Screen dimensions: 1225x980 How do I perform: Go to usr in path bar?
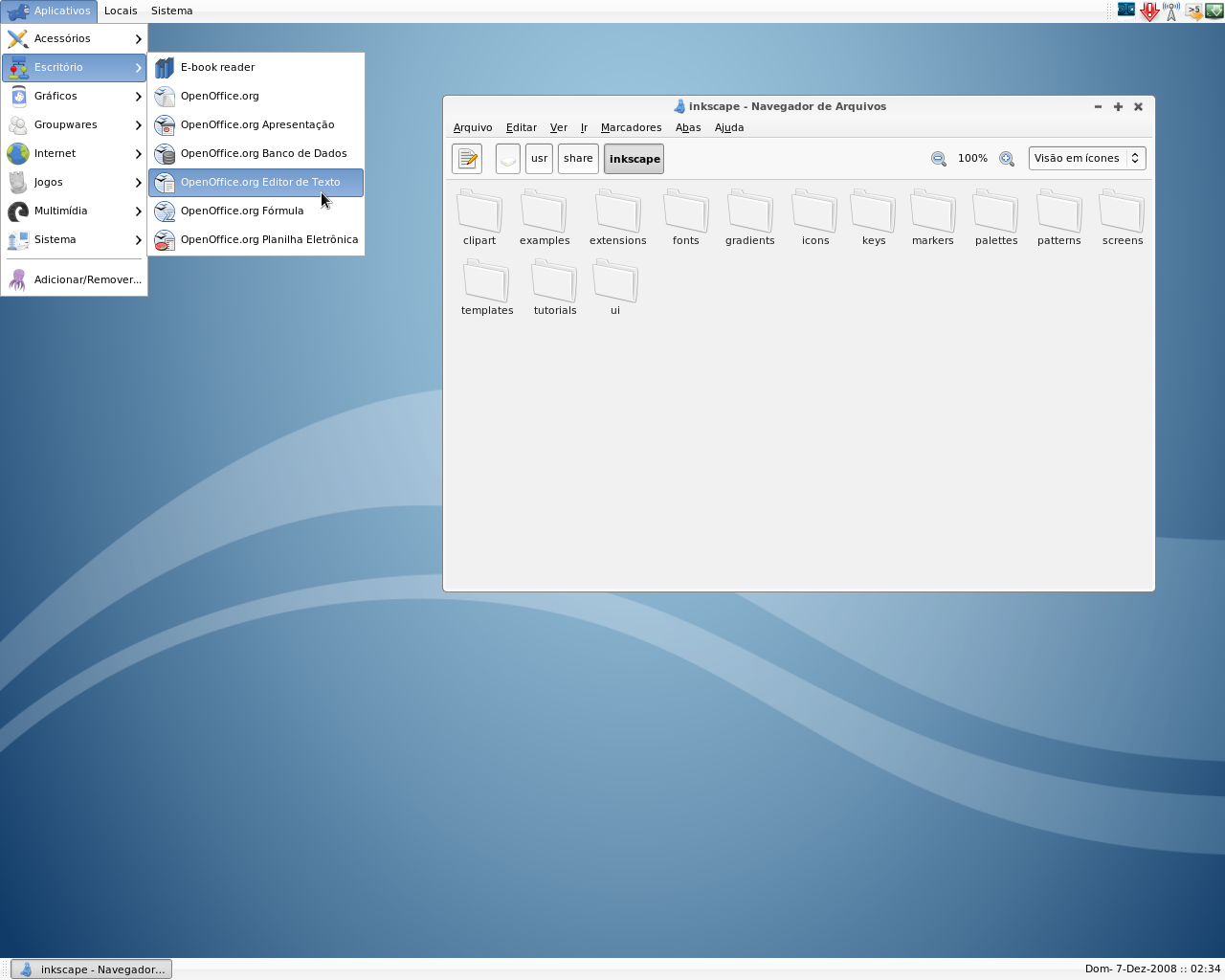[x=540, y=159]
